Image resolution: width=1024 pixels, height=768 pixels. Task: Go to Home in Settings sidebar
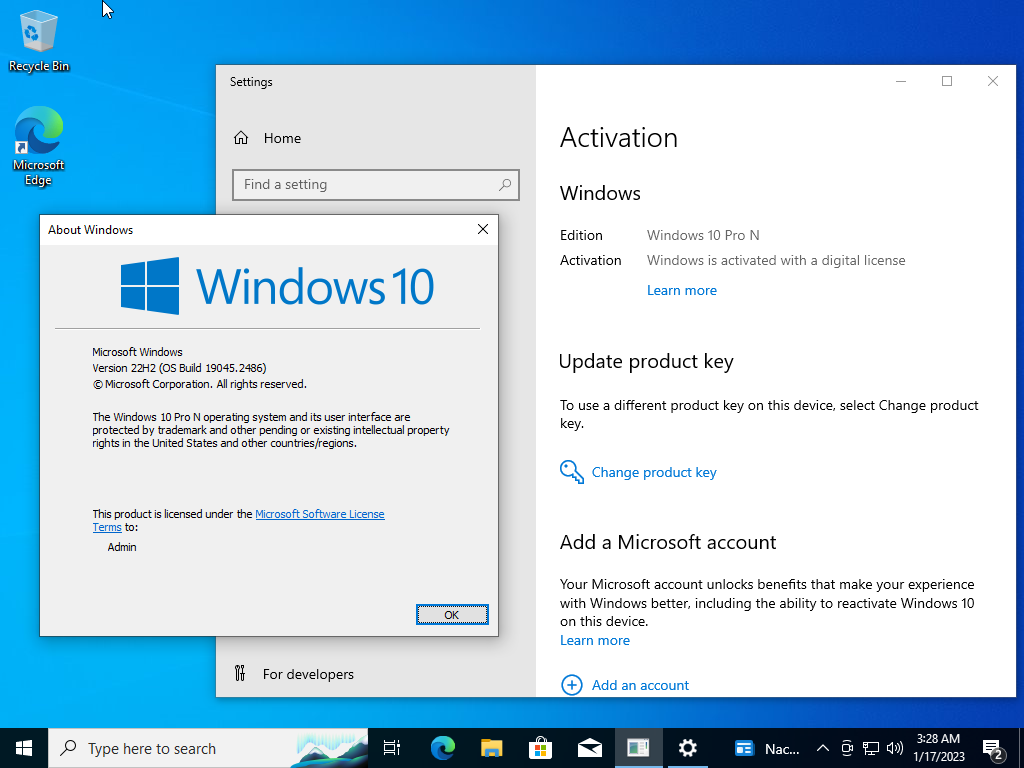click(x=267, y=138)
